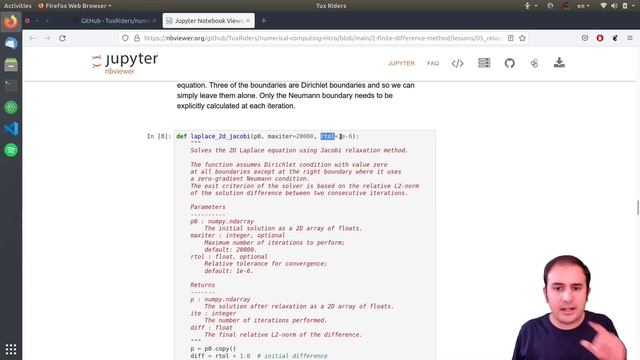Go forward to the next page

pyautogui.click(x=47, y=38)
